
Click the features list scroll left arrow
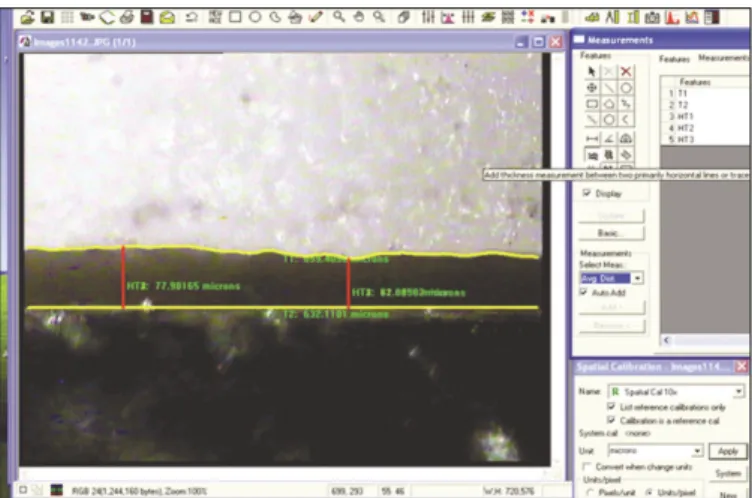pos(666,340)
